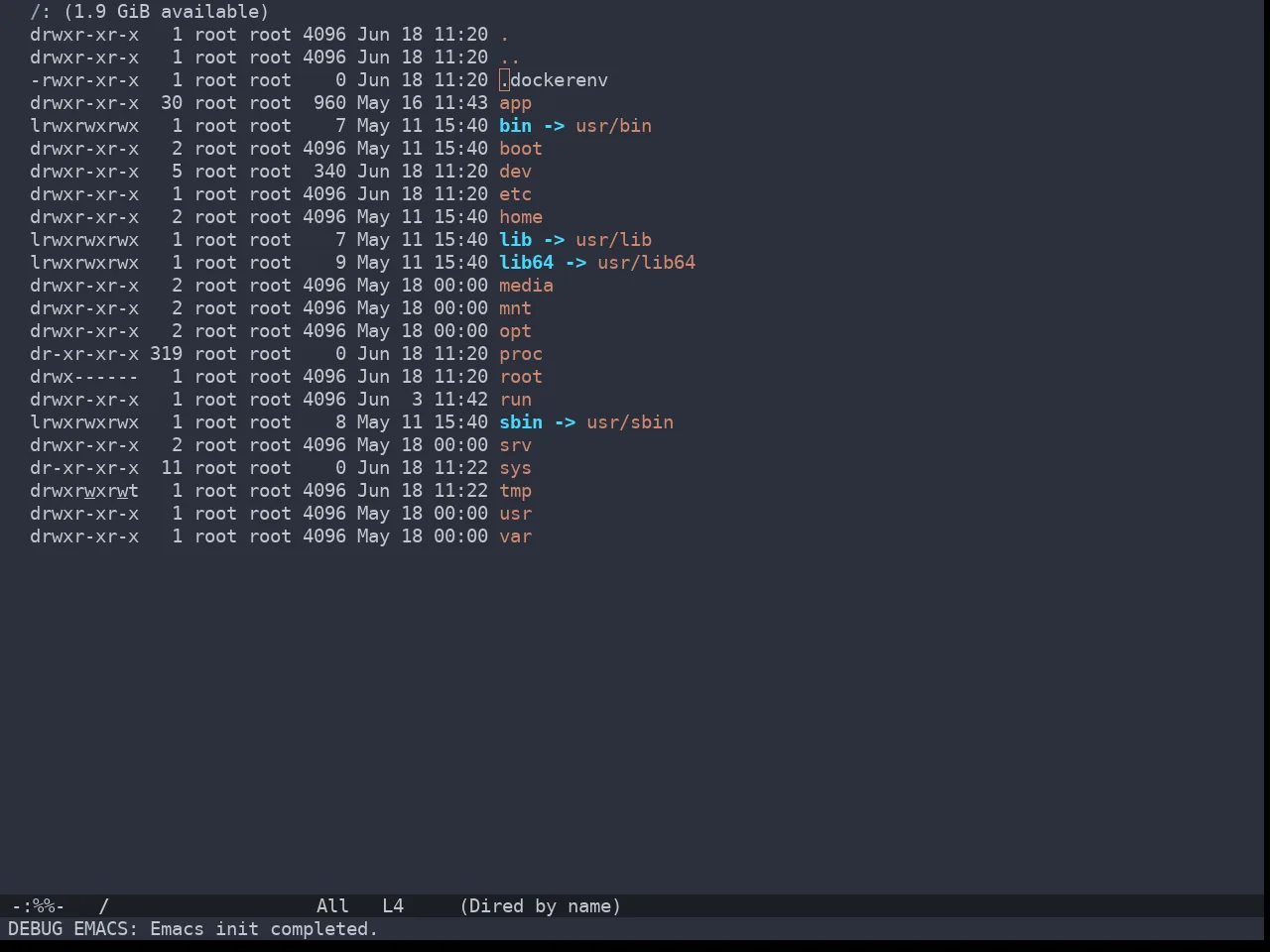
Task: Click link count 319 in proc row
Action: click(x=166, y=354)
